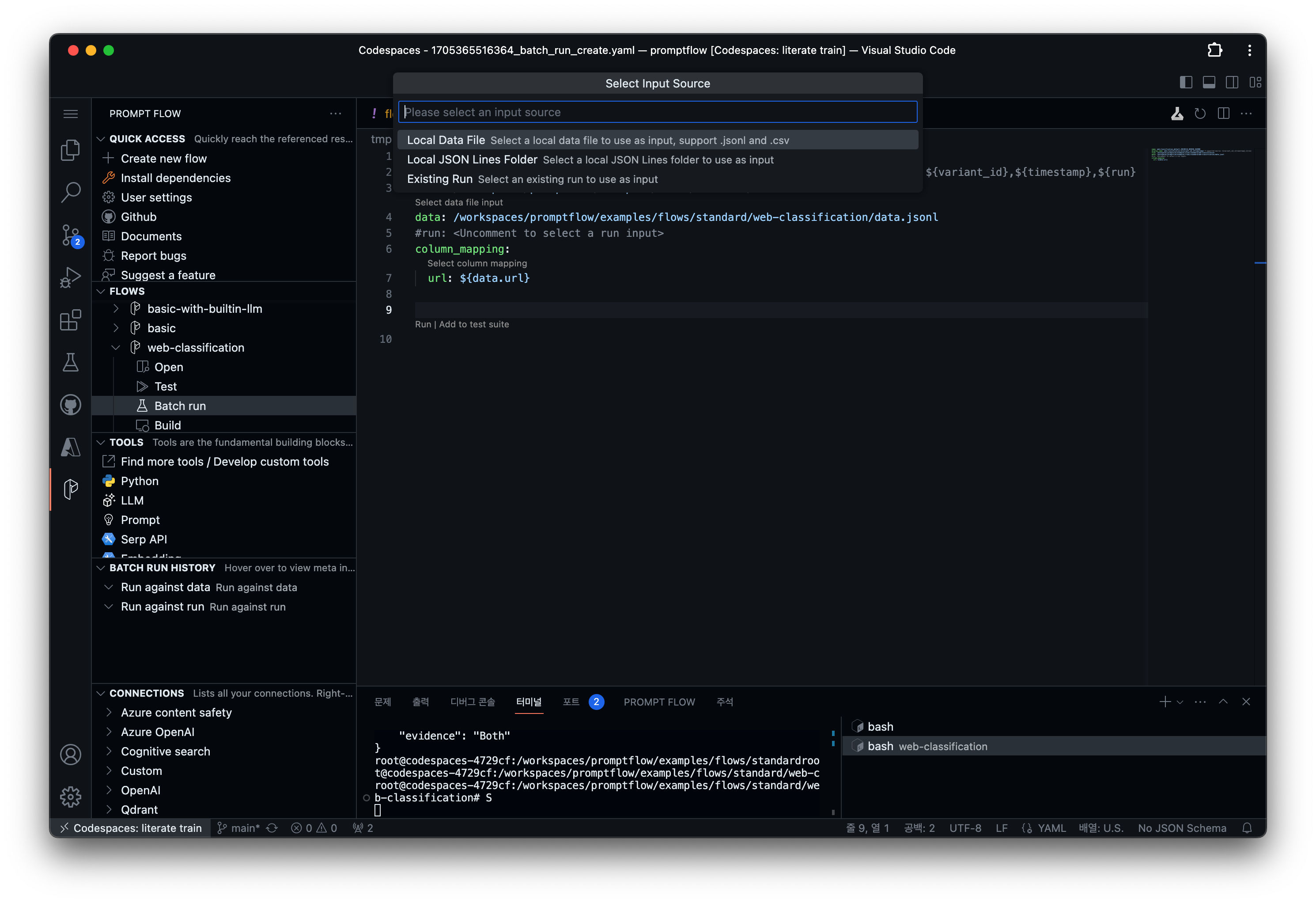This screenshot has height=903, width=1316.
Task: Open terminal launch profile dropdown arrow
Action: coord(1180,702)
